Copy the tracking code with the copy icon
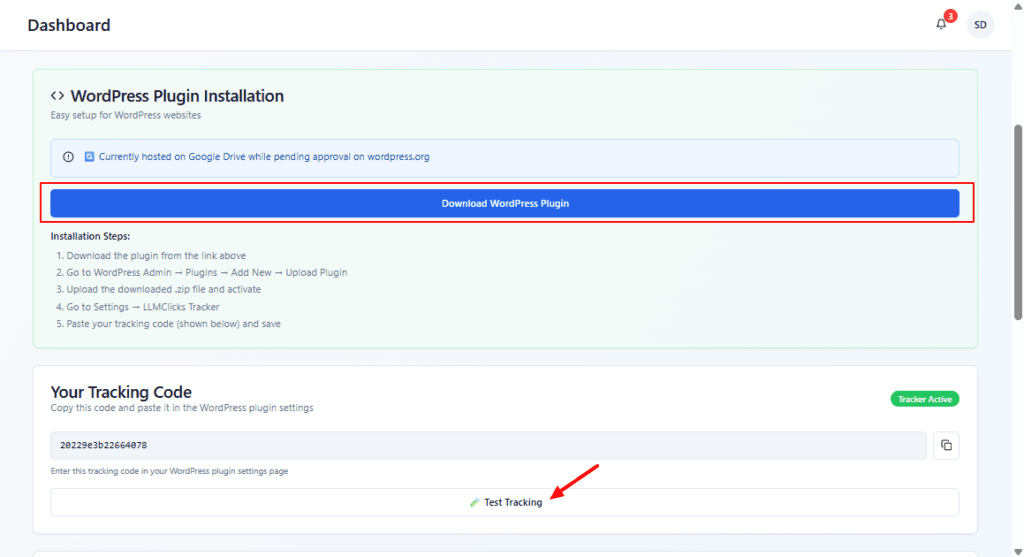 pos(946,445)
